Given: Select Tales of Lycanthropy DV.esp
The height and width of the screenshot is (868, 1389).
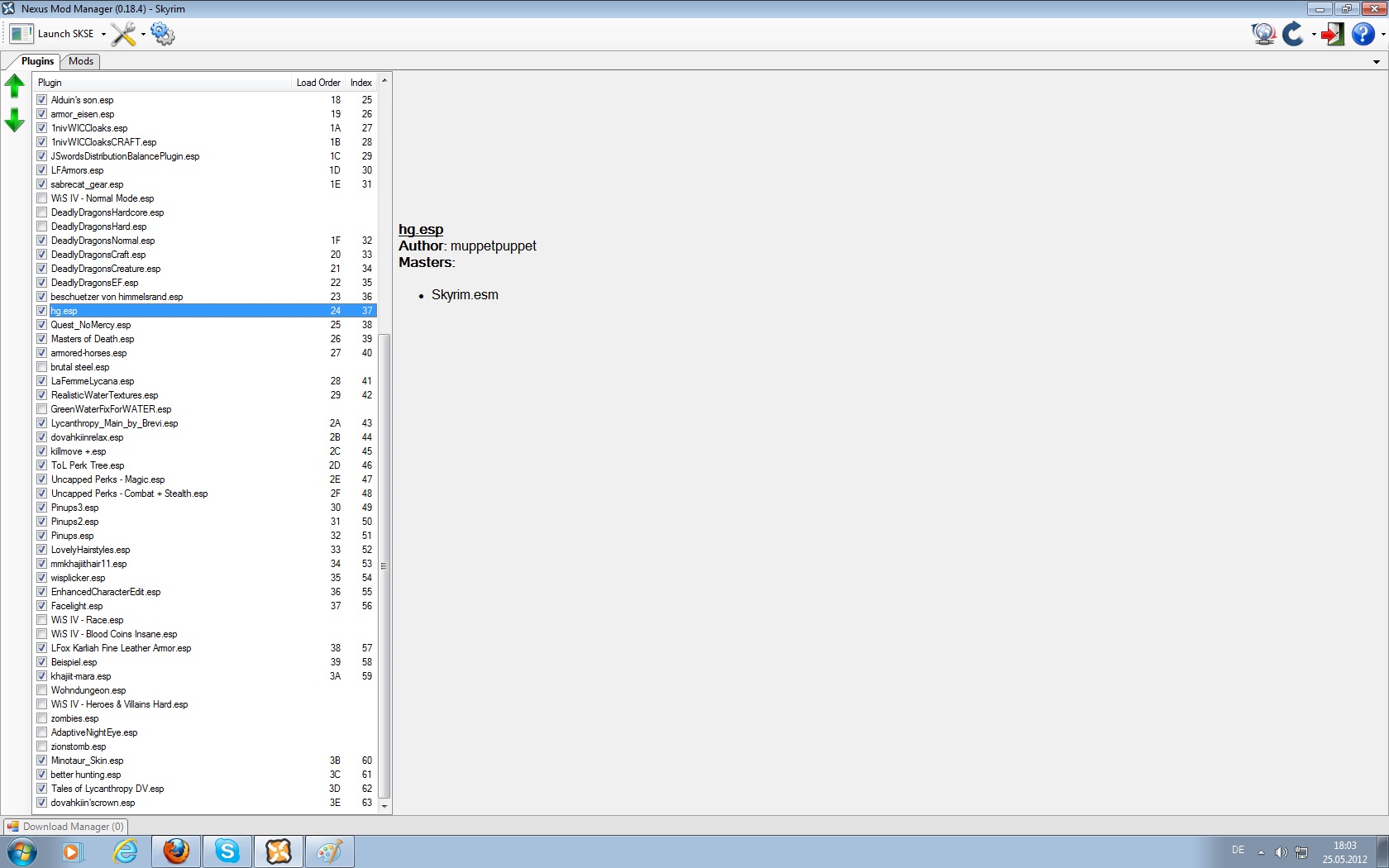Looking at the screenshot, I should click(x=206, y=789).
